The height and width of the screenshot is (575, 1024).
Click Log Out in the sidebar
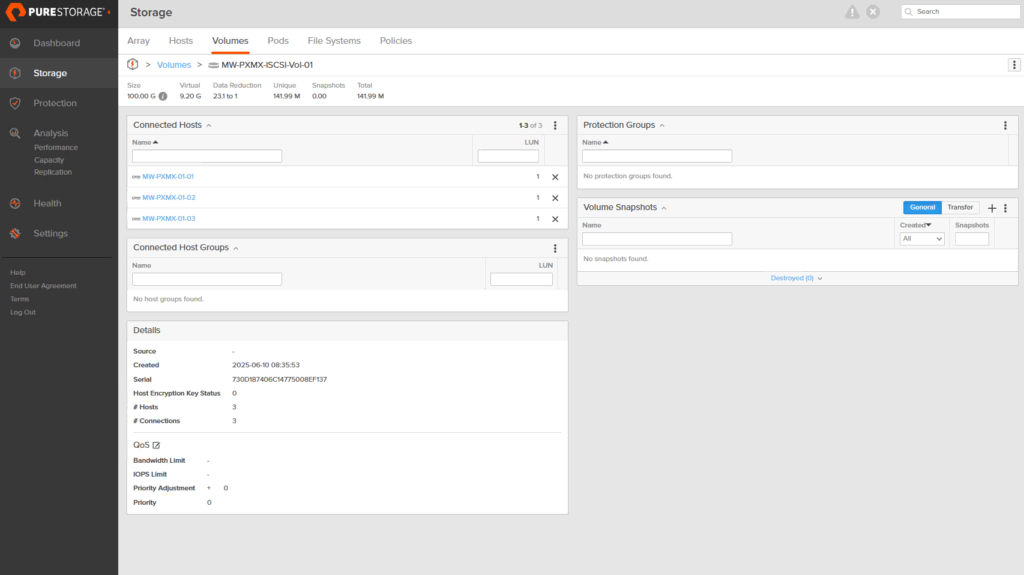point(23,312)
